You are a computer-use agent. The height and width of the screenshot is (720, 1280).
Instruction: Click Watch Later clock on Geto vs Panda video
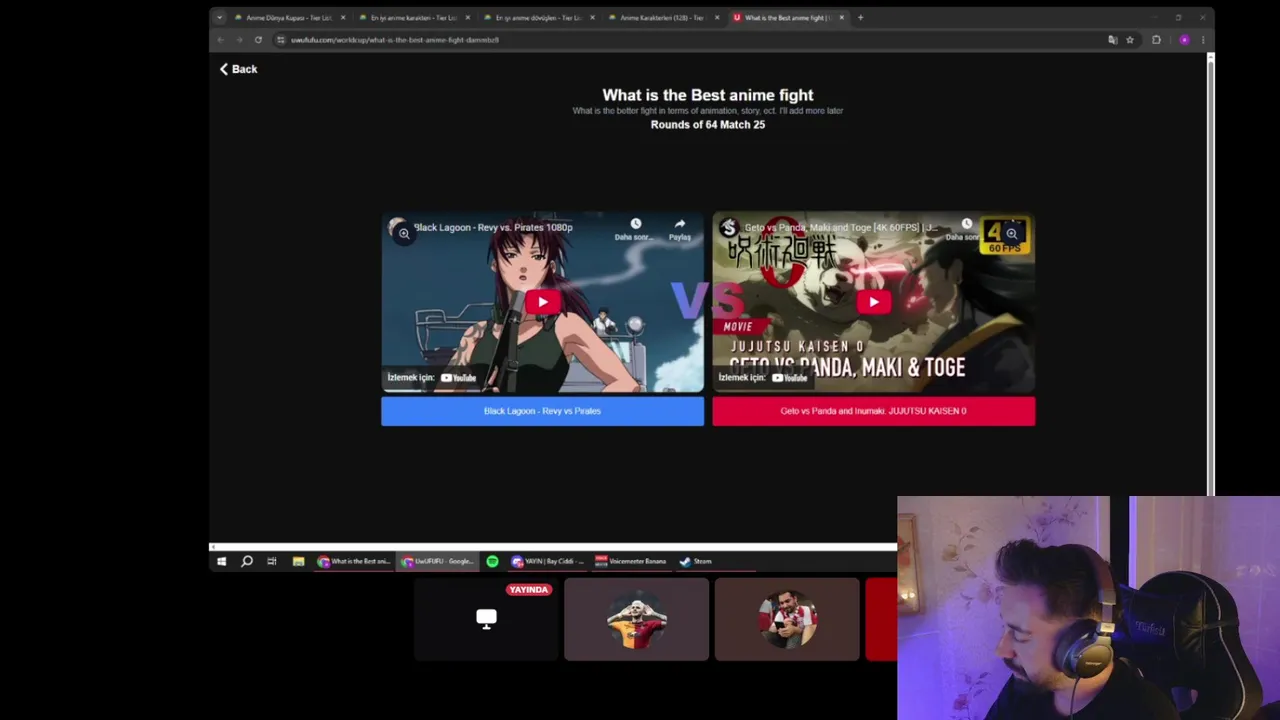pos(966,224)
